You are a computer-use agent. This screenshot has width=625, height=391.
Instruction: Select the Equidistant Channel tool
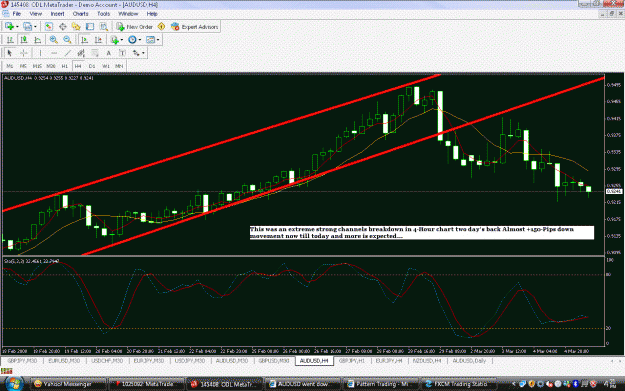[81, 53]
